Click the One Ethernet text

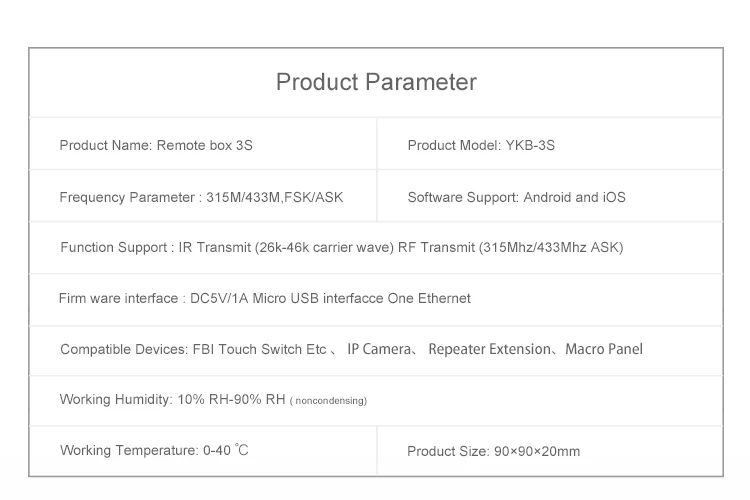tap(429, 299)
